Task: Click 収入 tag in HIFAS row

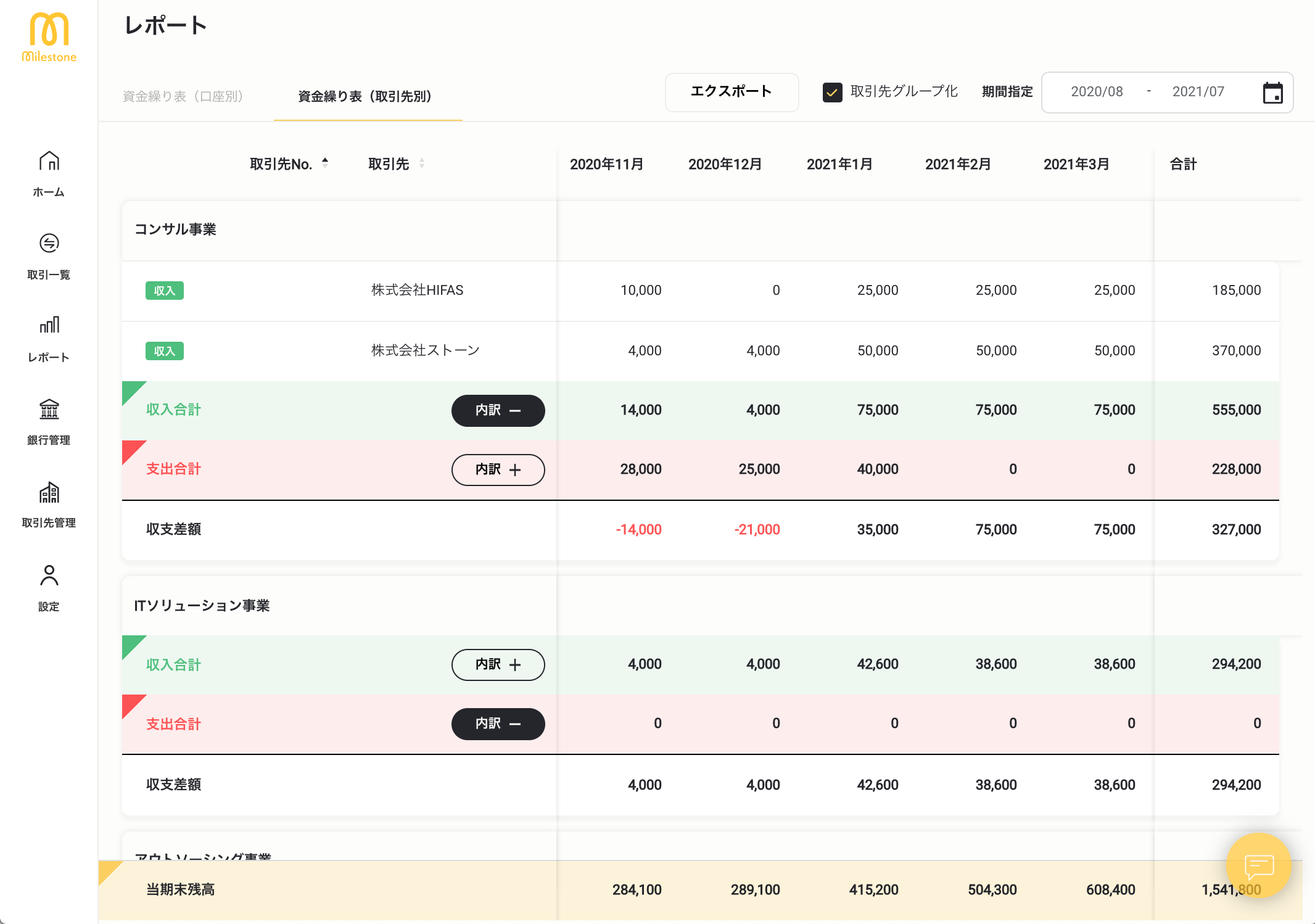Action: (165, 291)
